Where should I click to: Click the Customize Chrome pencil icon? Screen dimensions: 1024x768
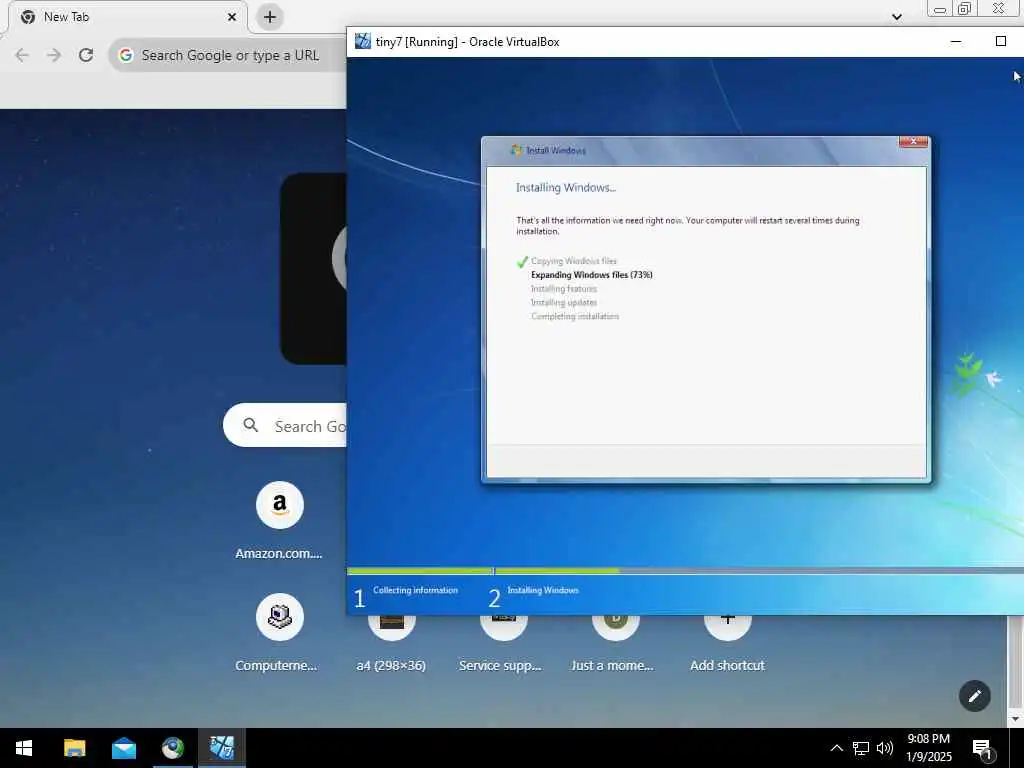point(974,696)
